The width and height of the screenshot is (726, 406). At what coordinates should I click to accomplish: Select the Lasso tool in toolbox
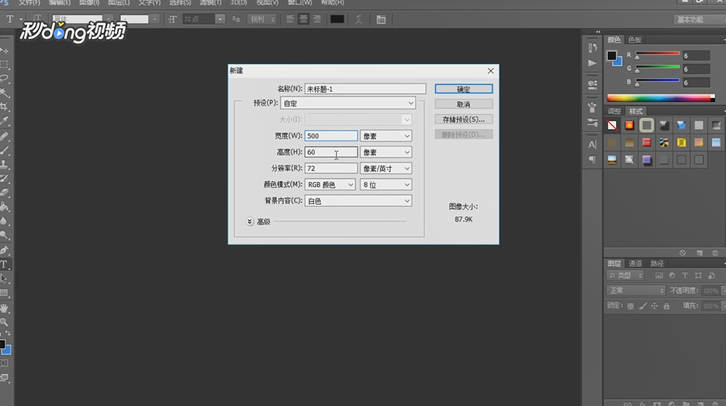click(x=5, y=78)
